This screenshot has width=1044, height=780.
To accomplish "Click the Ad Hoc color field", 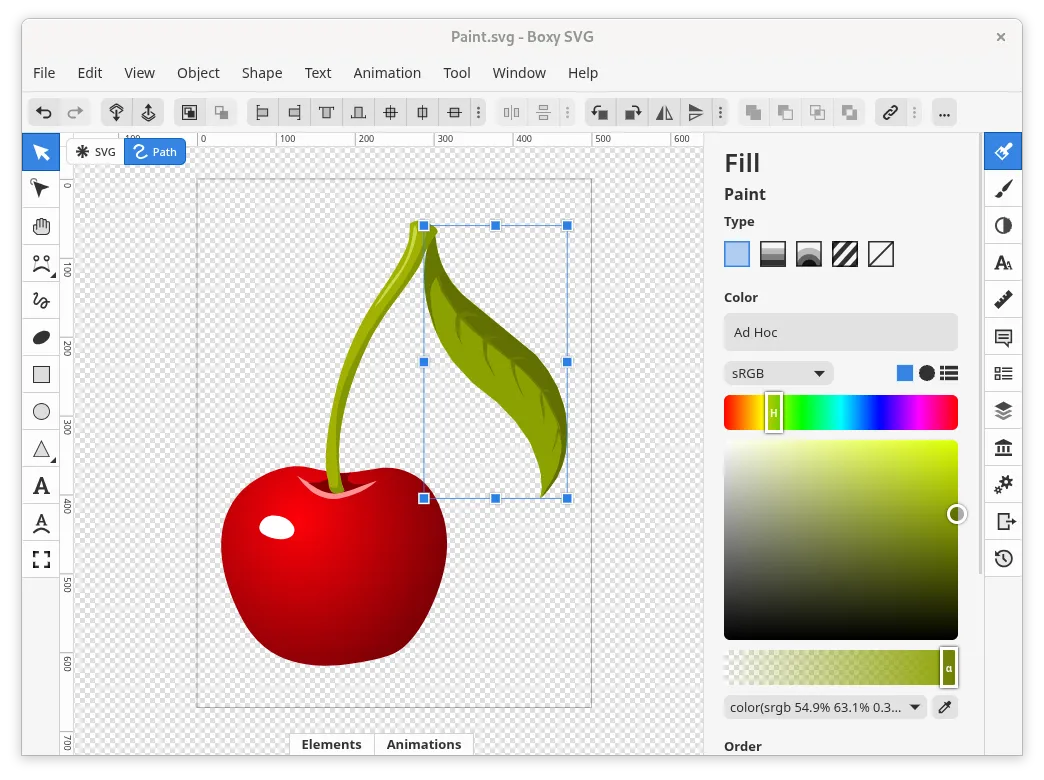I will tap(840, 332).
